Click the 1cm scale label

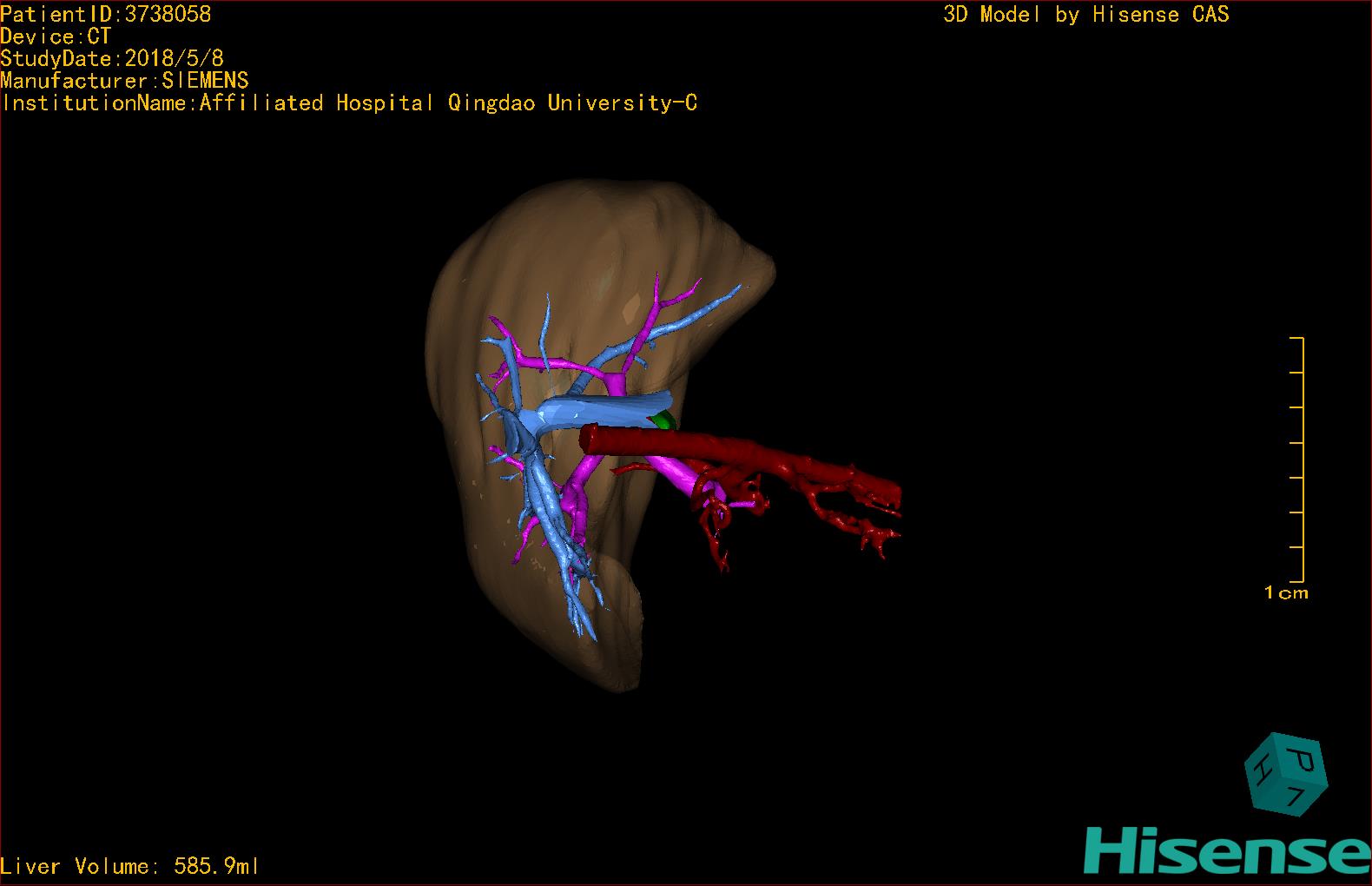[1286, 593]
